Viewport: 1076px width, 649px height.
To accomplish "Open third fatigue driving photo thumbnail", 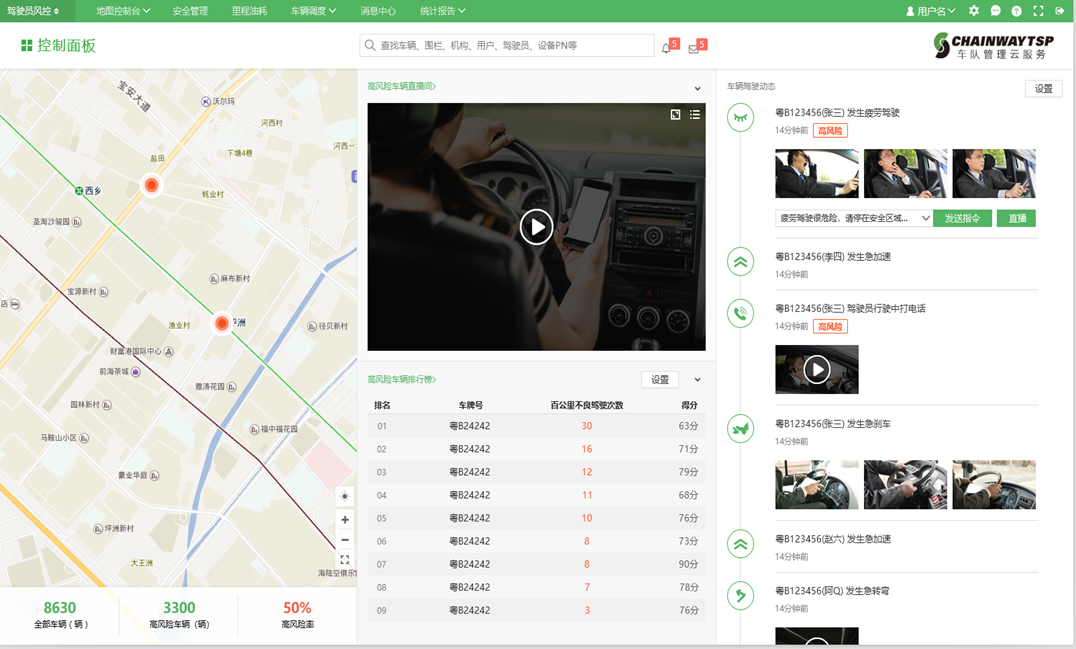I will click(x=994, y=174).
